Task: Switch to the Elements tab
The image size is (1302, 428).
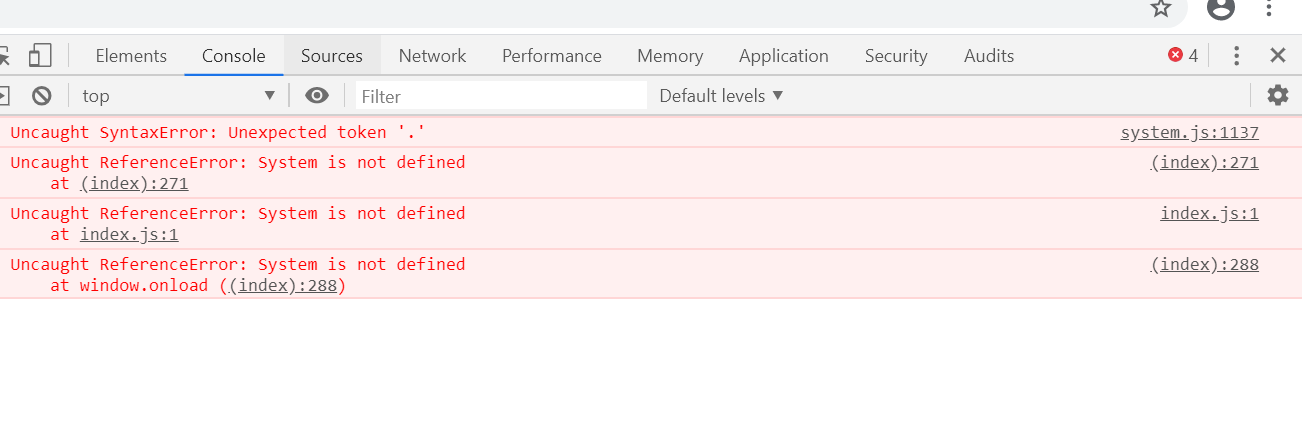Action: pyautogui.click(x=131, y=56)
